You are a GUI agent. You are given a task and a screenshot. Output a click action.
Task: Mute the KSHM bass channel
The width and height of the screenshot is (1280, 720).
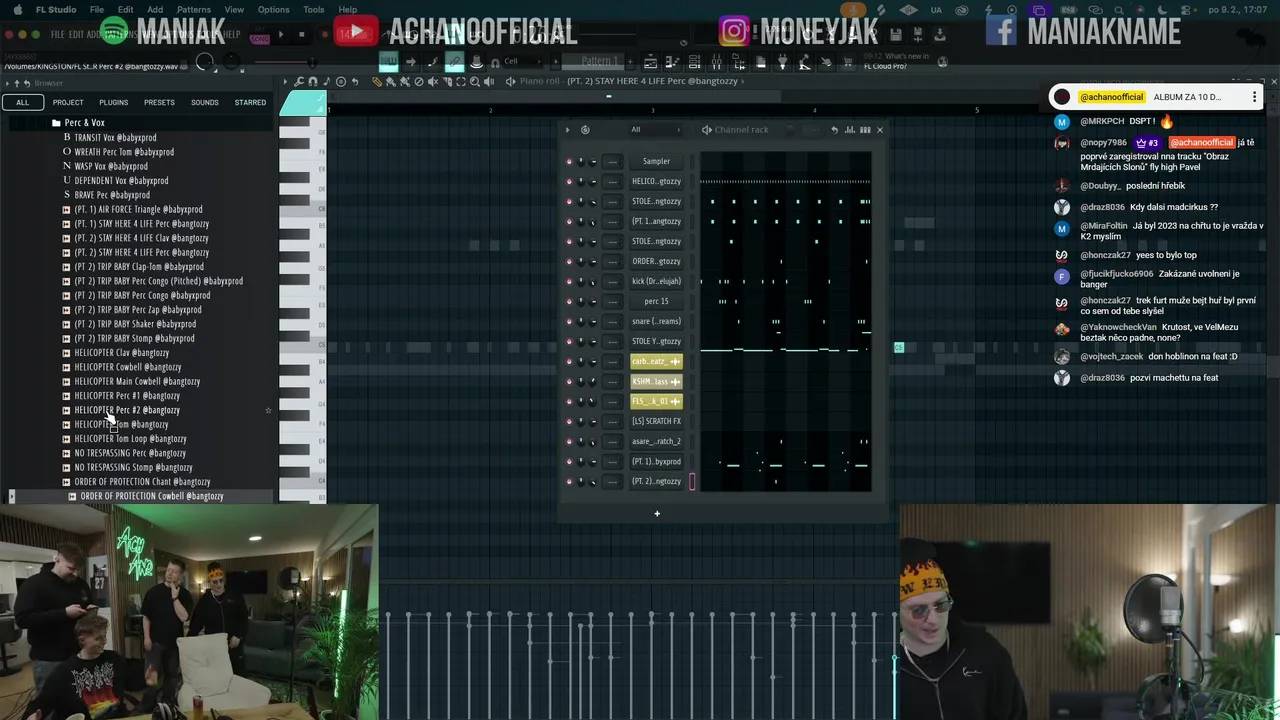(569, 381)
